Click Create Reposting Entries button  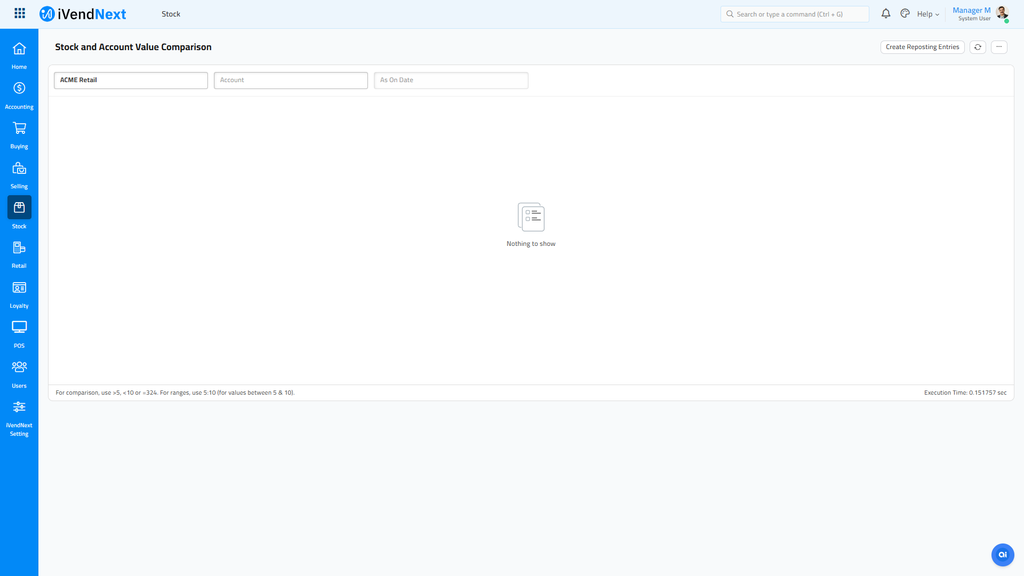922,47
